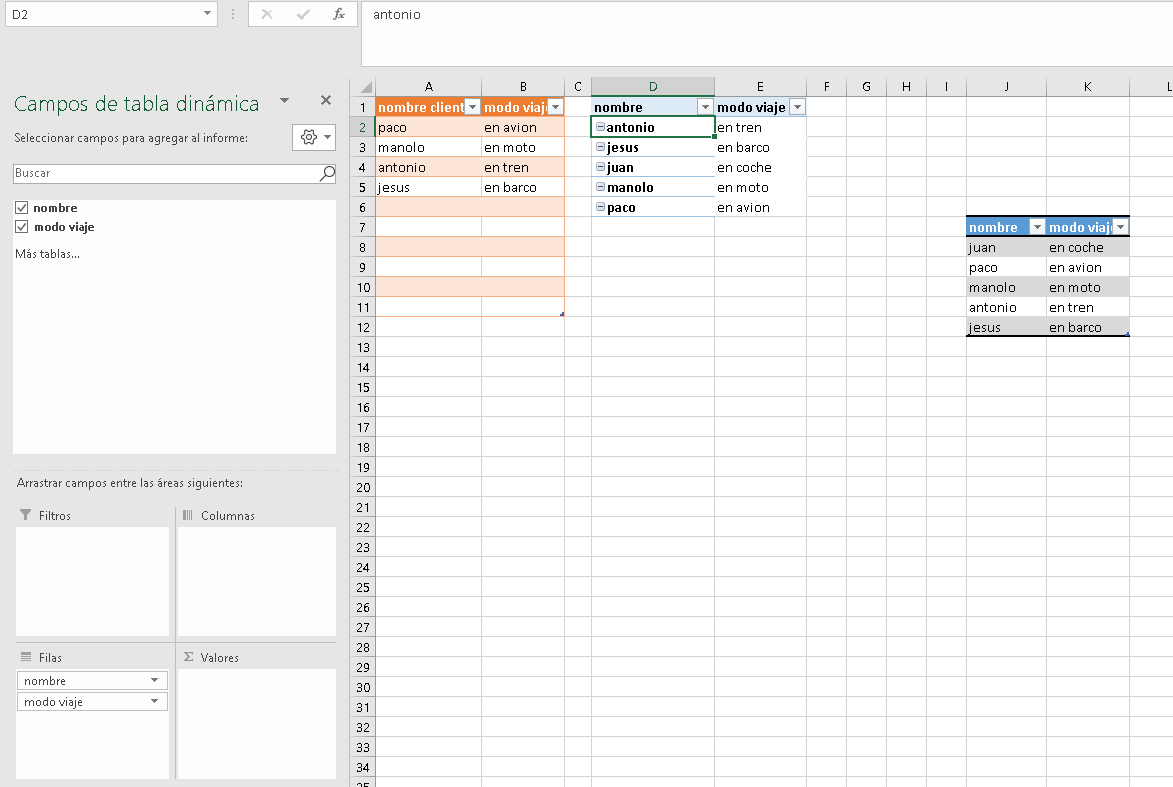Uncheck the modo viaje field checkbox
Viewport: 1173px width, 787px height.
coord(22,227)
